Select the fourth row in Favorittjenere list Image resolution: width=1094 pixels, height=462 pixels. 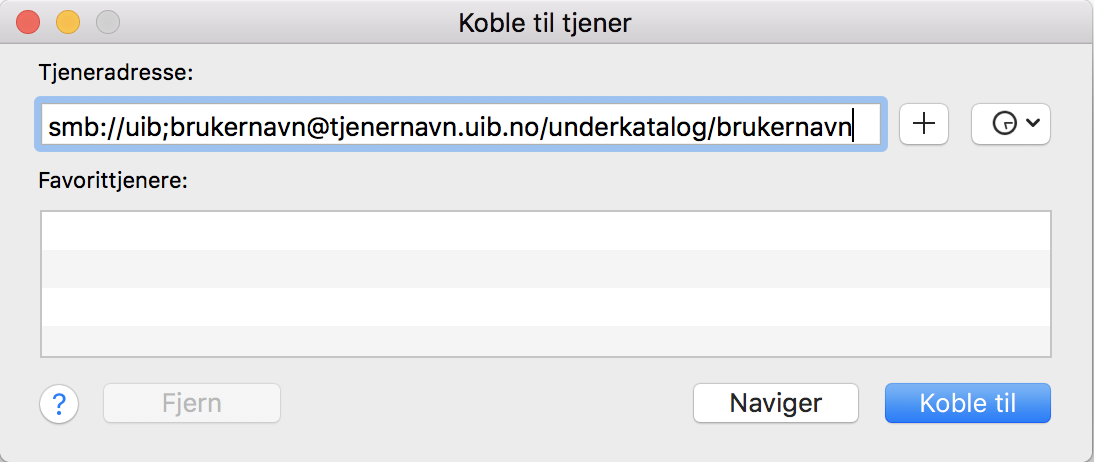(545, 340)
